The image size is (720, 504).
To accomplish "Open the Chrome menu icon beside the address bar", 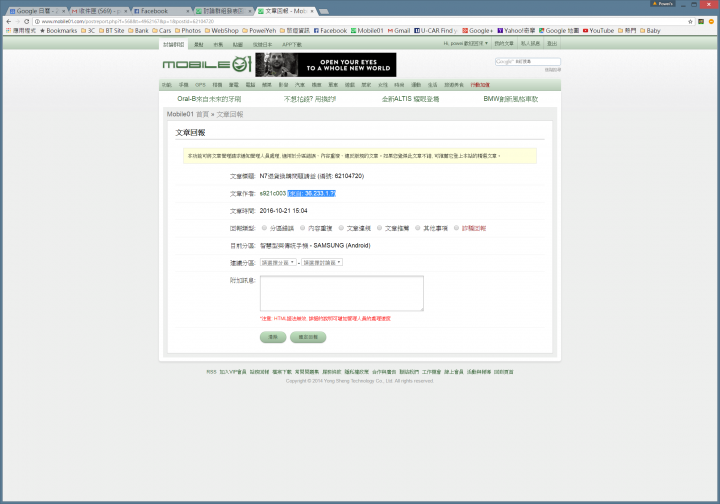I will 711,22.
